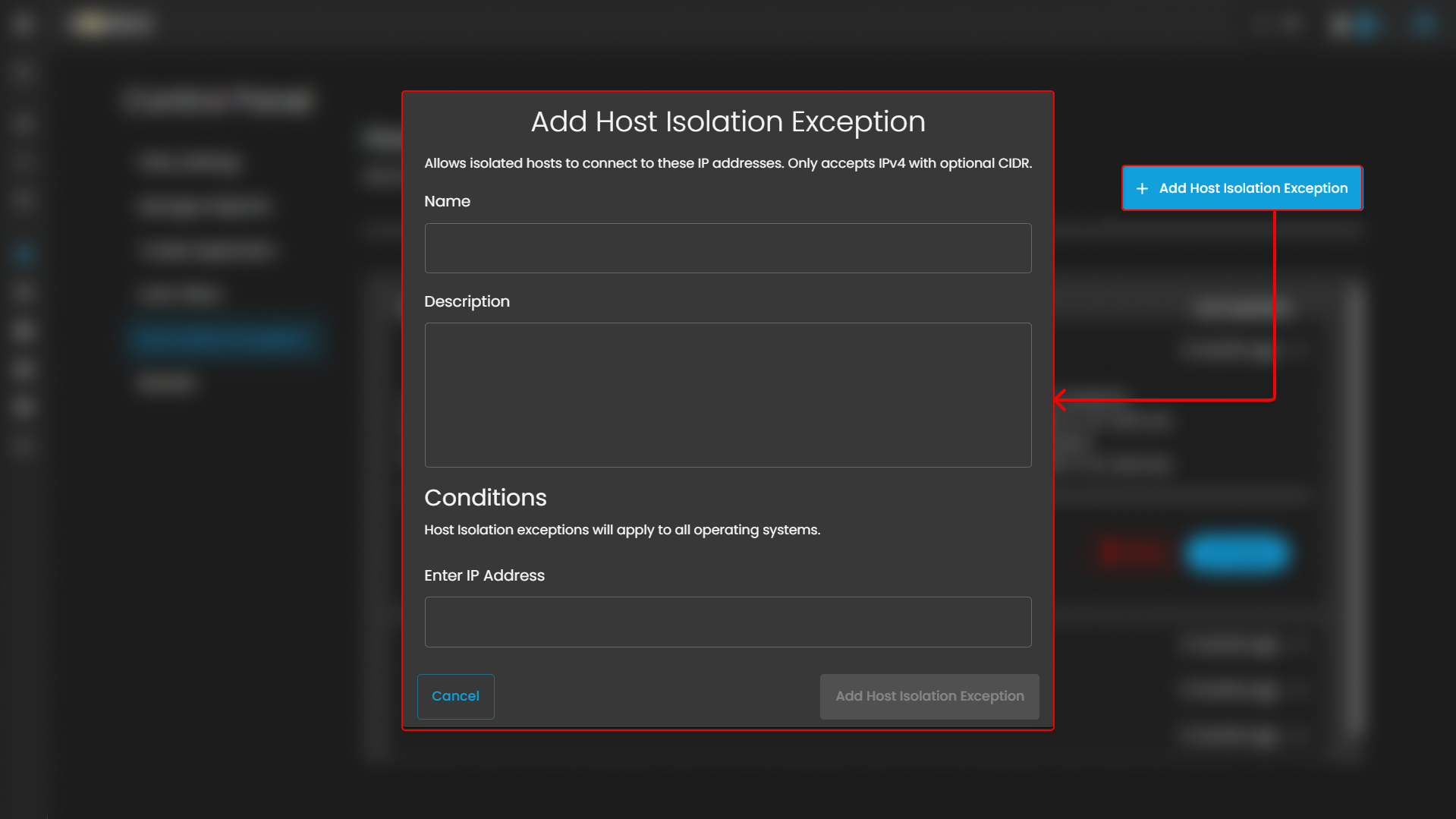Screen dimensions: 1456x819
Task: Click the blue Add Host Isolation Exception button
Action: (x=1242, y=188)
